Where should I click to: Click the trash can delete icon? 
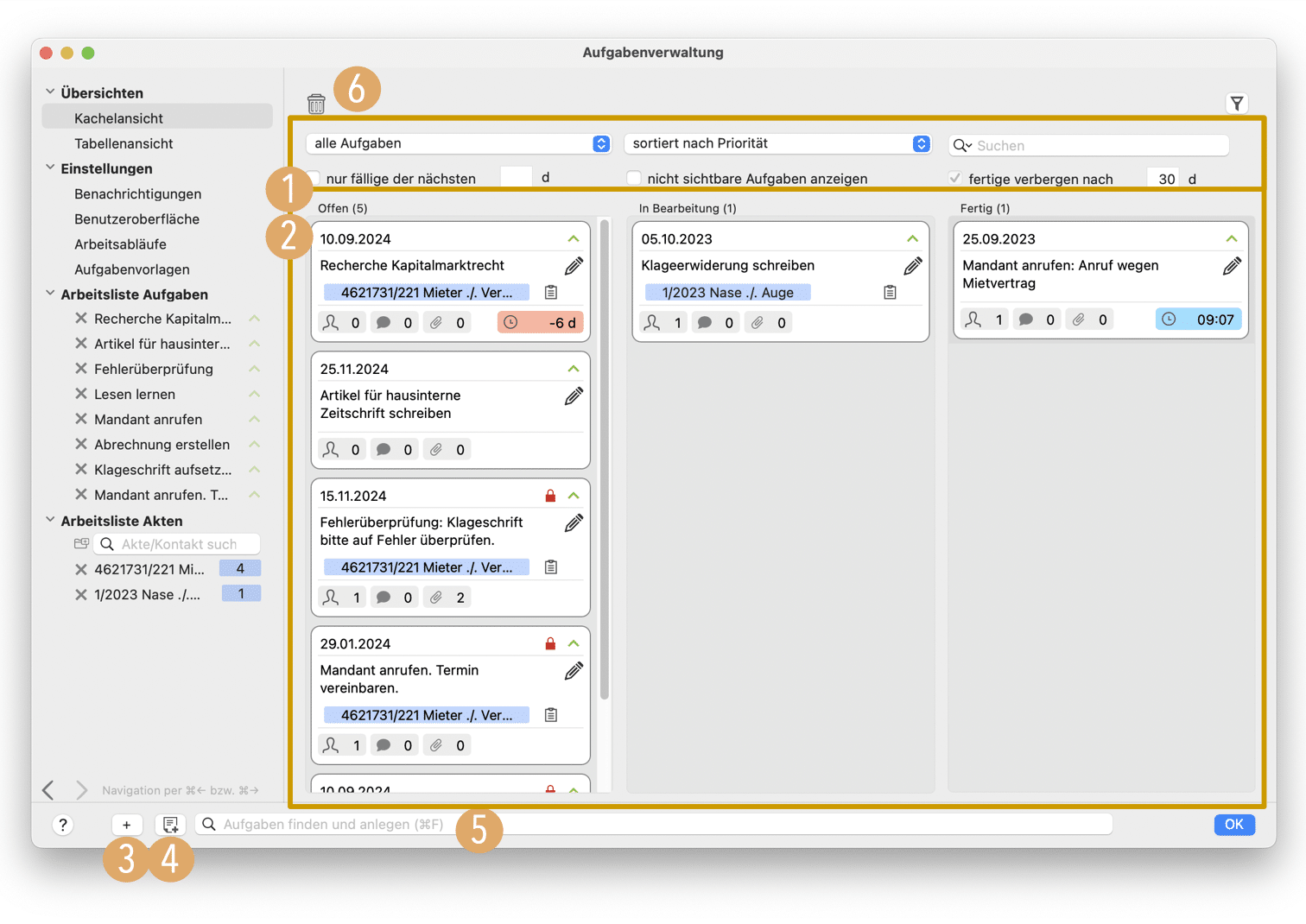[316, 104]
